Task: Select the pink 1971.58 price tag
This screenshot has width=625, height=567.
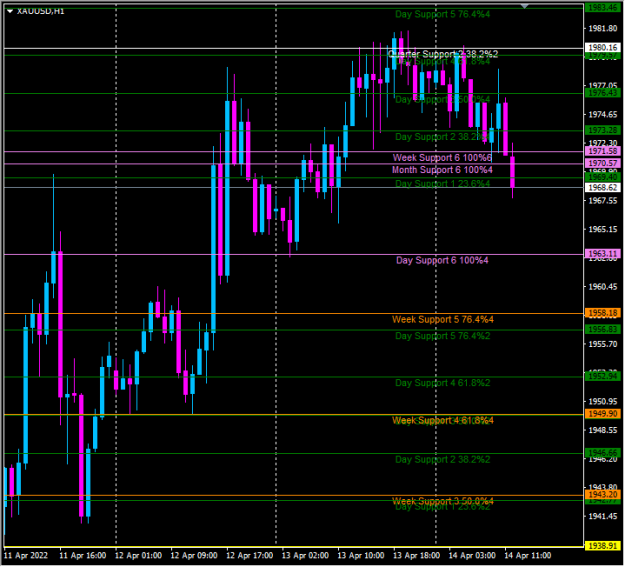Action: pyautogui.click(x=603, y=151)
